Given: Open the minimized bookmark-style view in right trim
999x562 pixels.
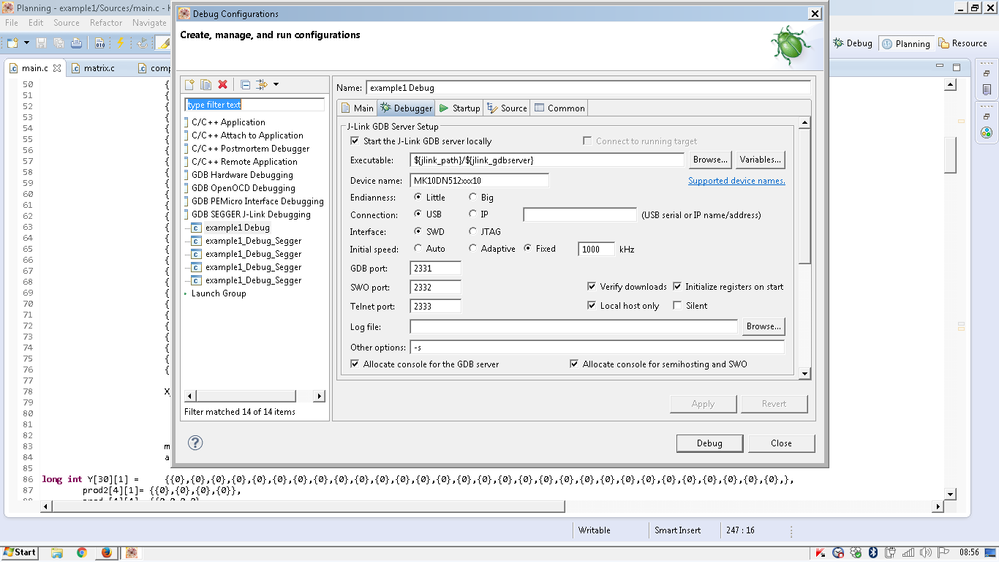Looking at the screenshot, I should 986,90.
